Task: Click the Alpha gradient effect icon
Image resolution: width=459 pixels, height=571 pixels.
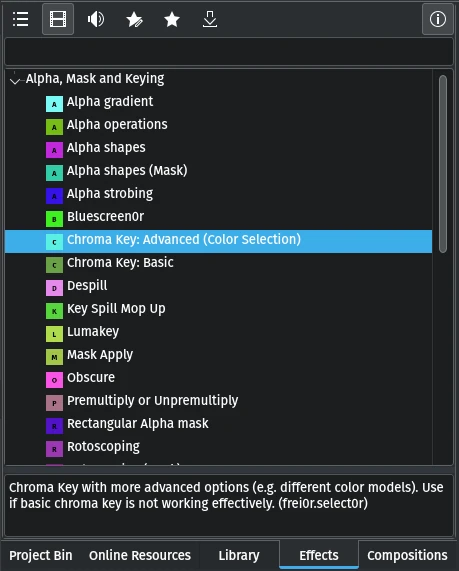Action: [x=54, y=104]
